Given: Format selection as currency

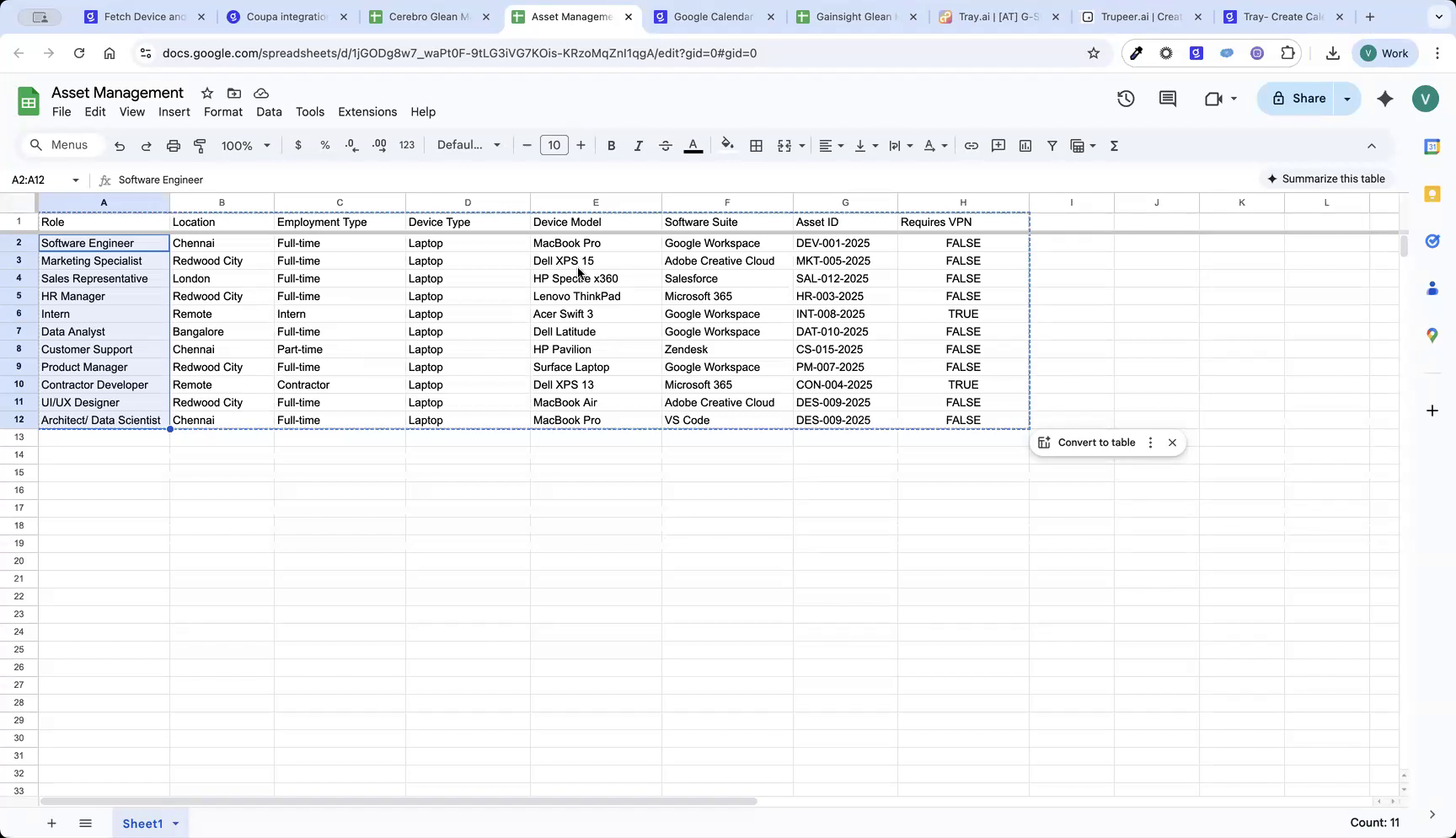Looking at the screenshot, I should coord(297,145).
